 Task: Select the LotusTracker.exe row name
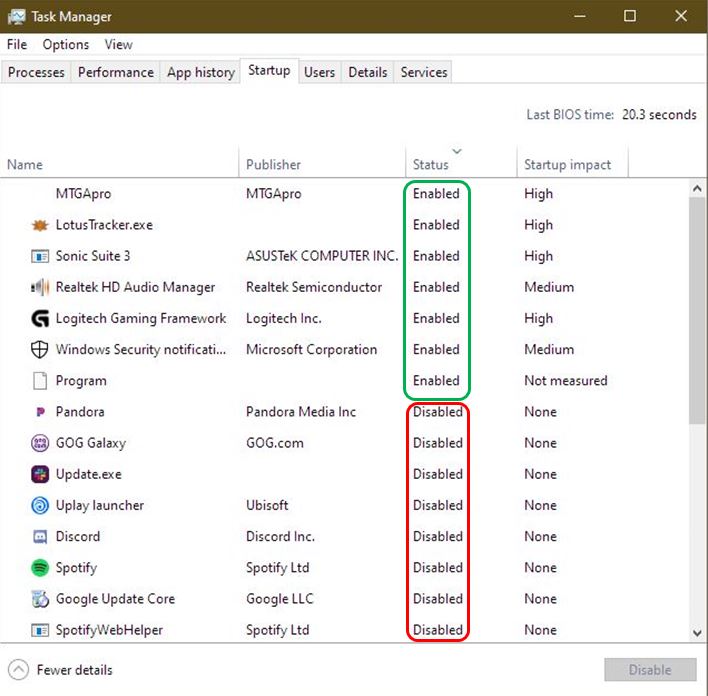104,225
